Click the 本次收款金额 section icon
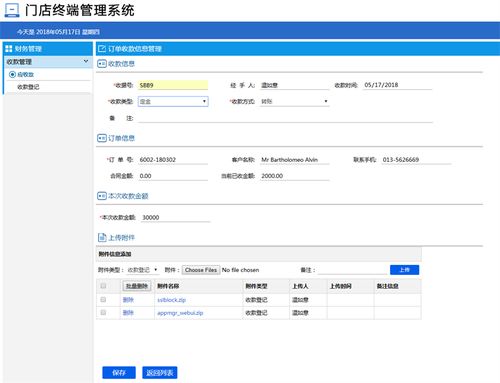This screenshot has width=500, height=383. click(102, 196)
